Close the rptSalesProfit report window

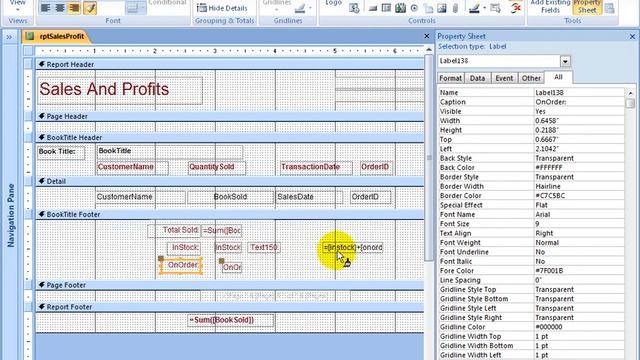click(x=427, y=36)
